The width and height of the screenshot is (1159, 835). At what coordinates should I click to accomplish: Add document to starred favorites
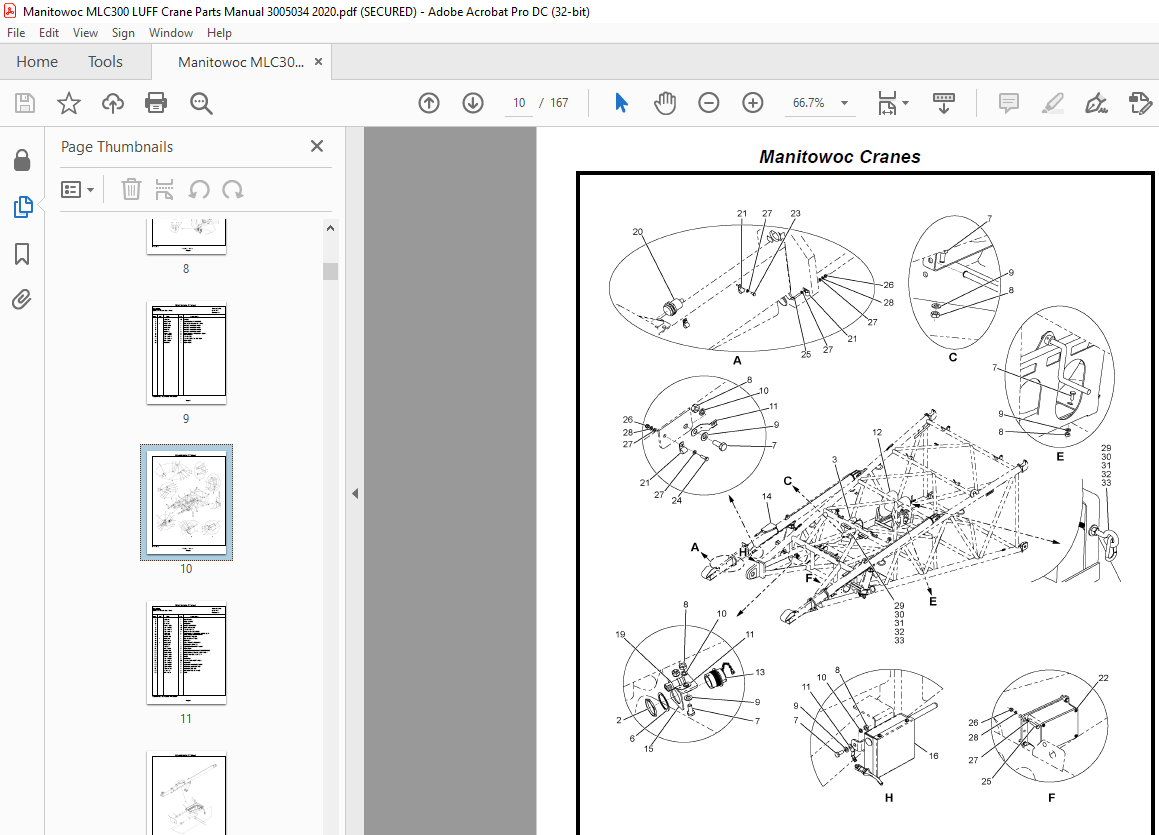point(69,103)
